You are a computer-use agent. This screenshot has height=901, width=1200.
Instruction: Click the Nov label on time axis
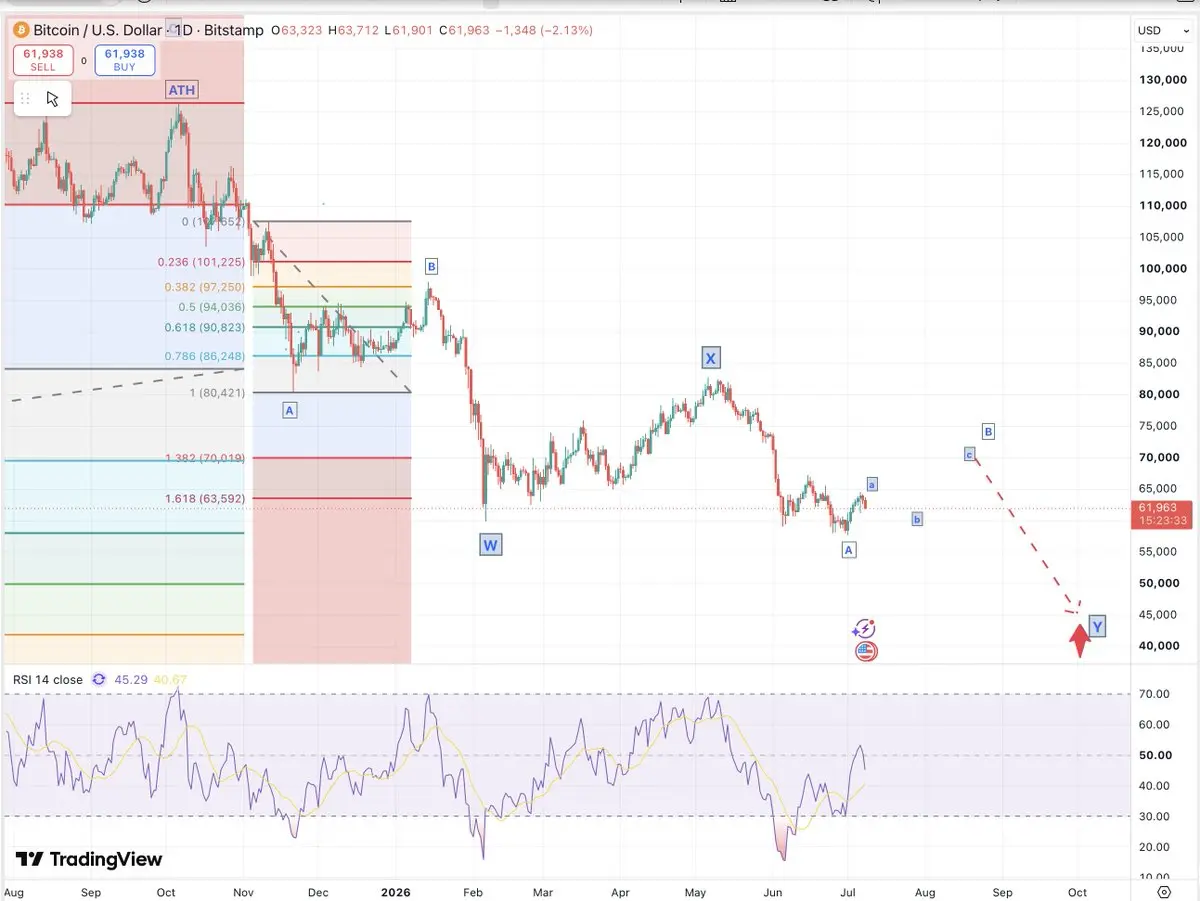point(243,891)
